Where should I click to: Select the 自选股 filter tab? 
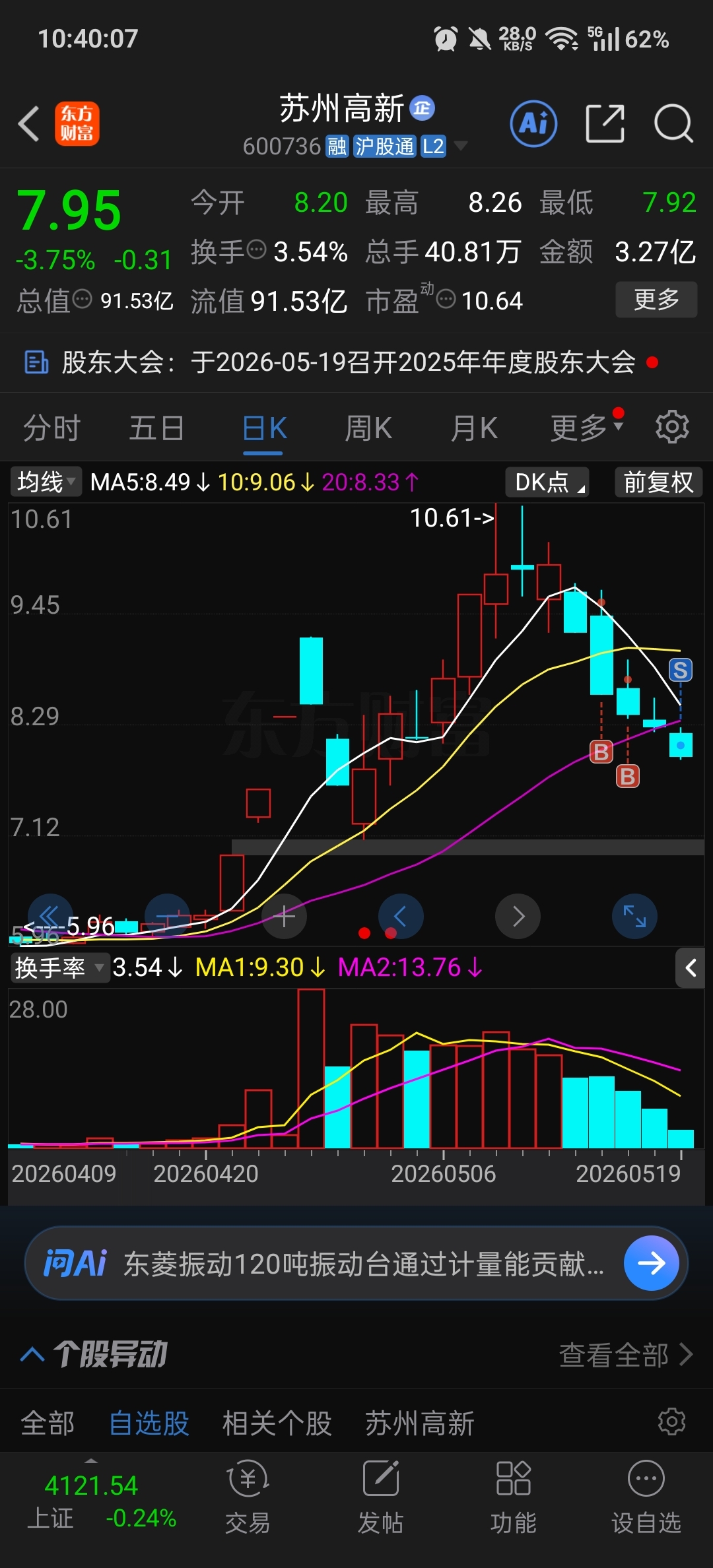click(x=149, y=1422)
